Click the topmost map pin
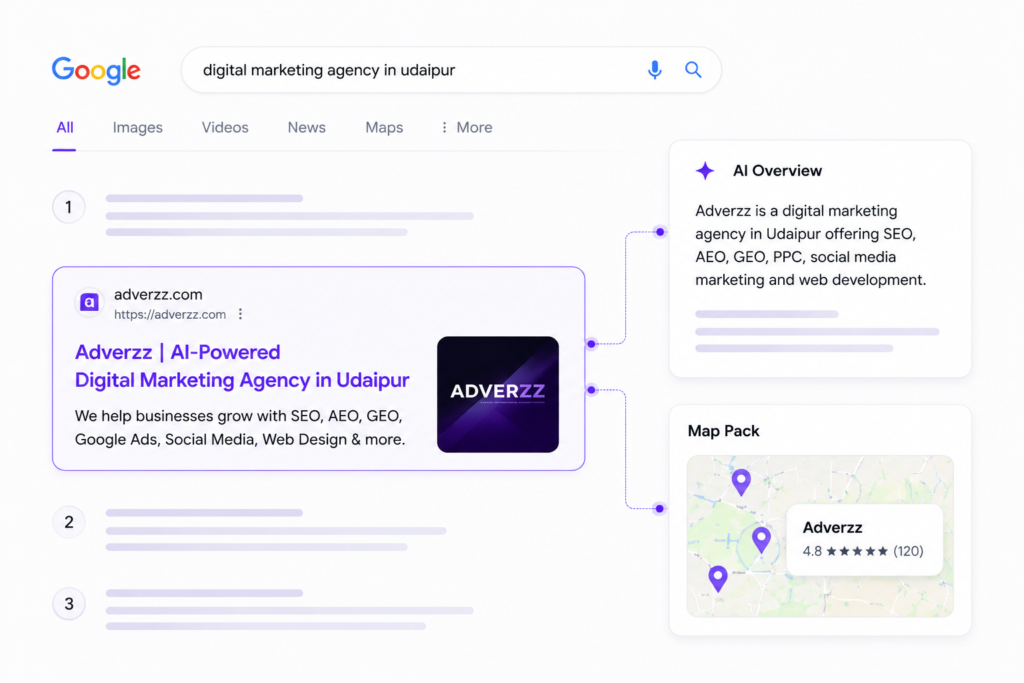 [x=741, y=482]
